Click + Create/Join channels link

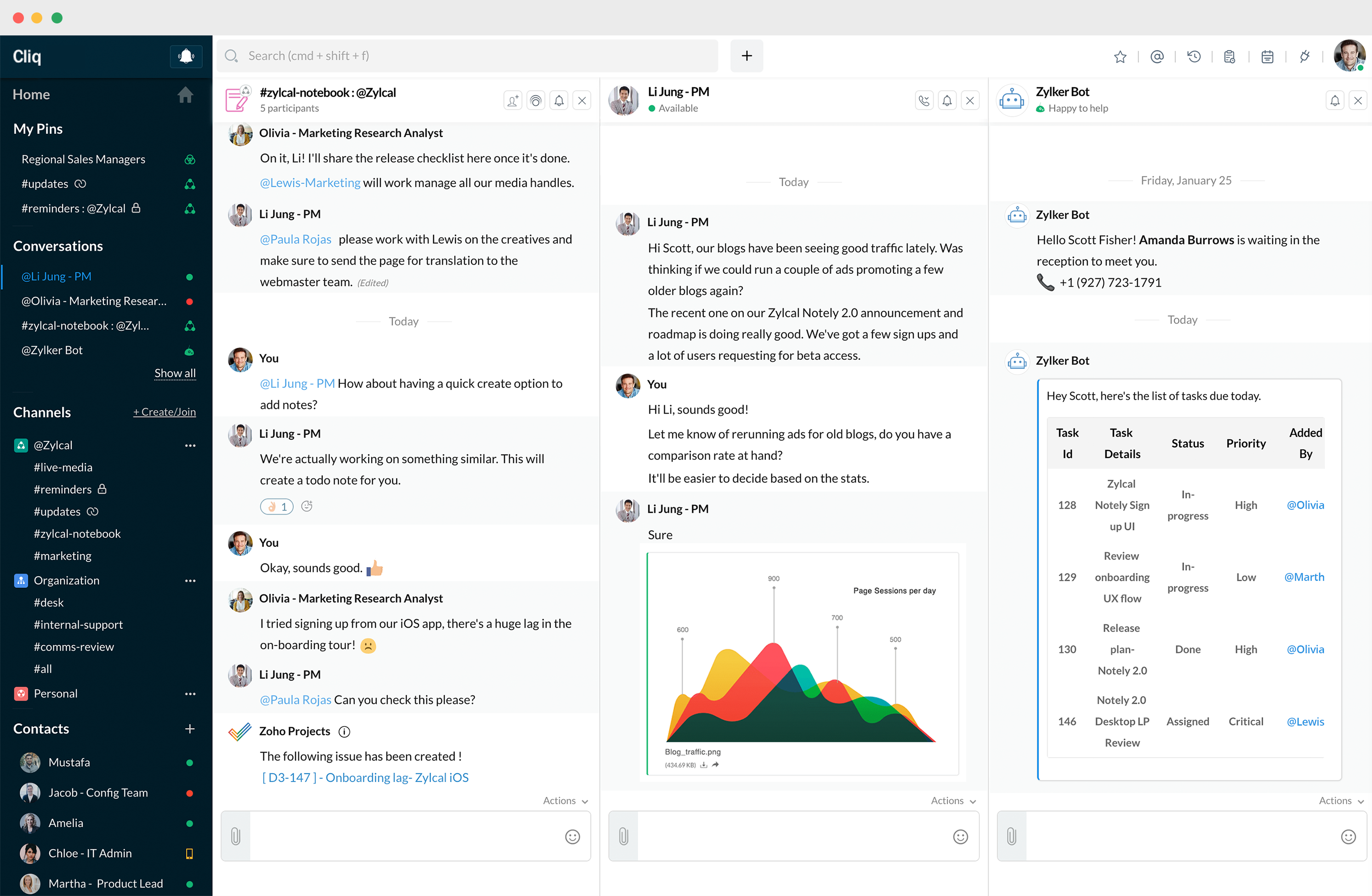coord(164,412)
